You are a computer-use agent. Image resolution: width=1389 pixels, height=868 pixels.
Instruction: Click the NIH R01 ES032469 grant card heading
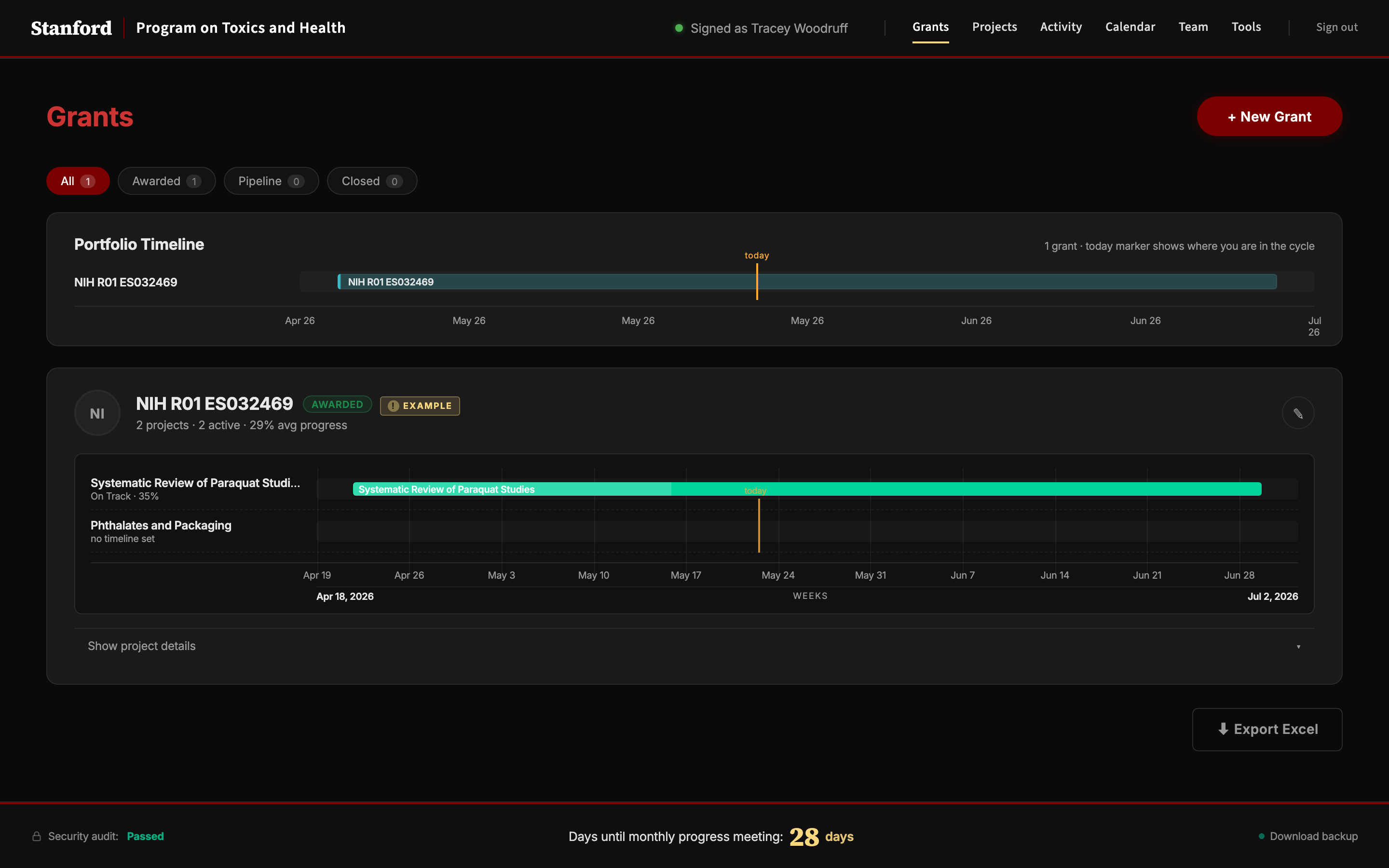point(214,404)
